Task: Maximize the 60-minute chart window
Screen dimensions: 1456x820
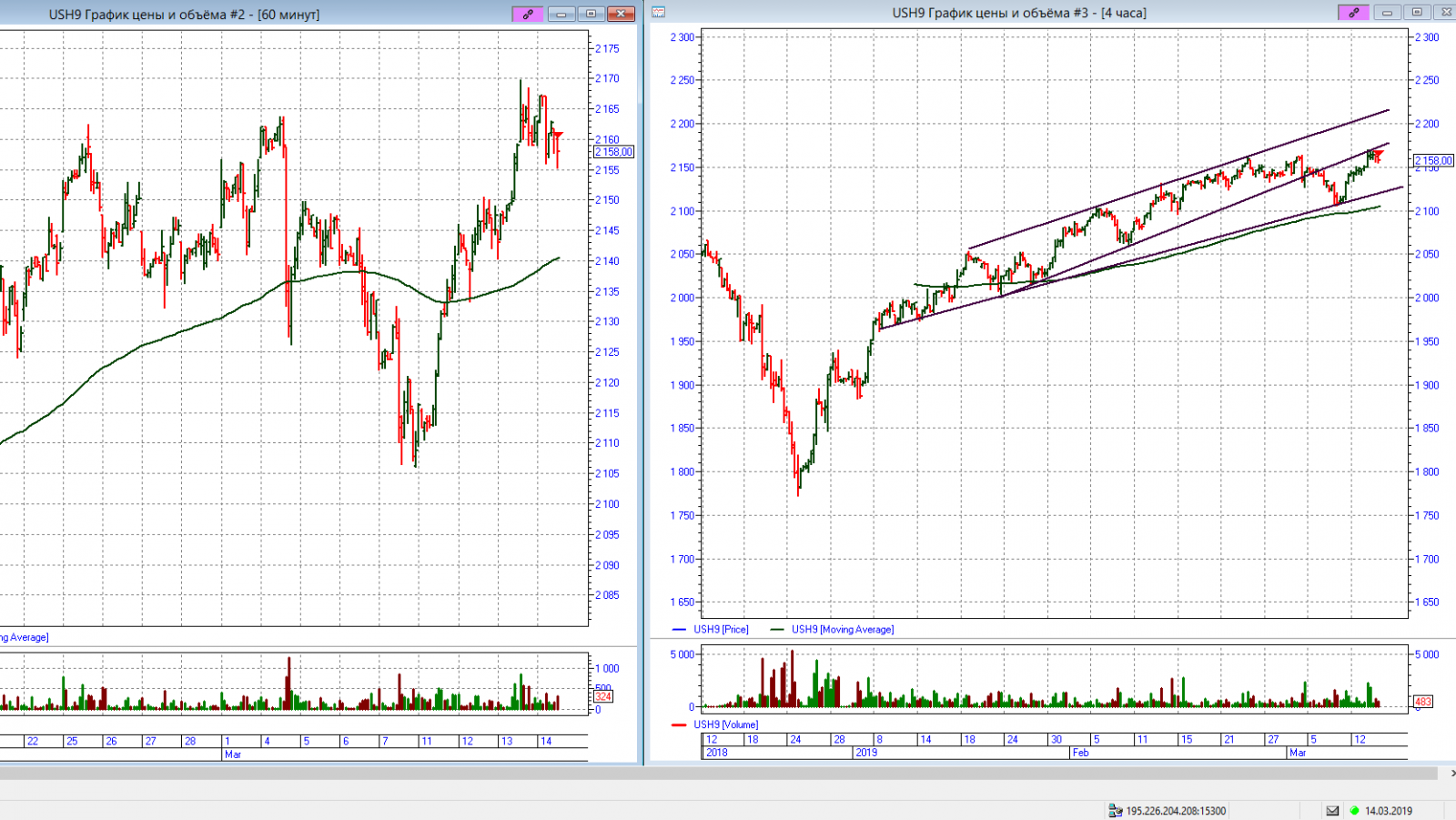Action: tap(591, 14)
